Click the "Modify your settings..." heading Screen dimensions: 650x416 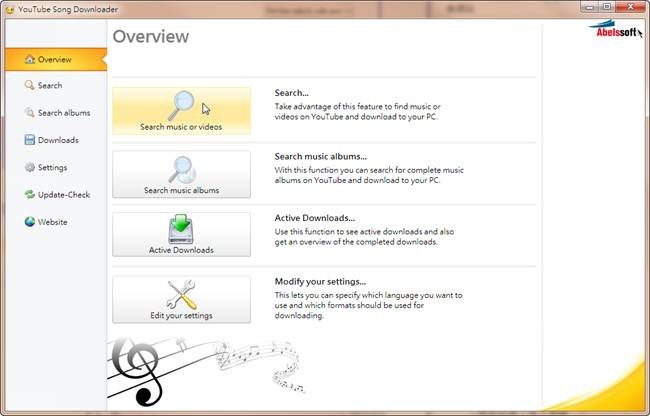[x=320, y=281]
